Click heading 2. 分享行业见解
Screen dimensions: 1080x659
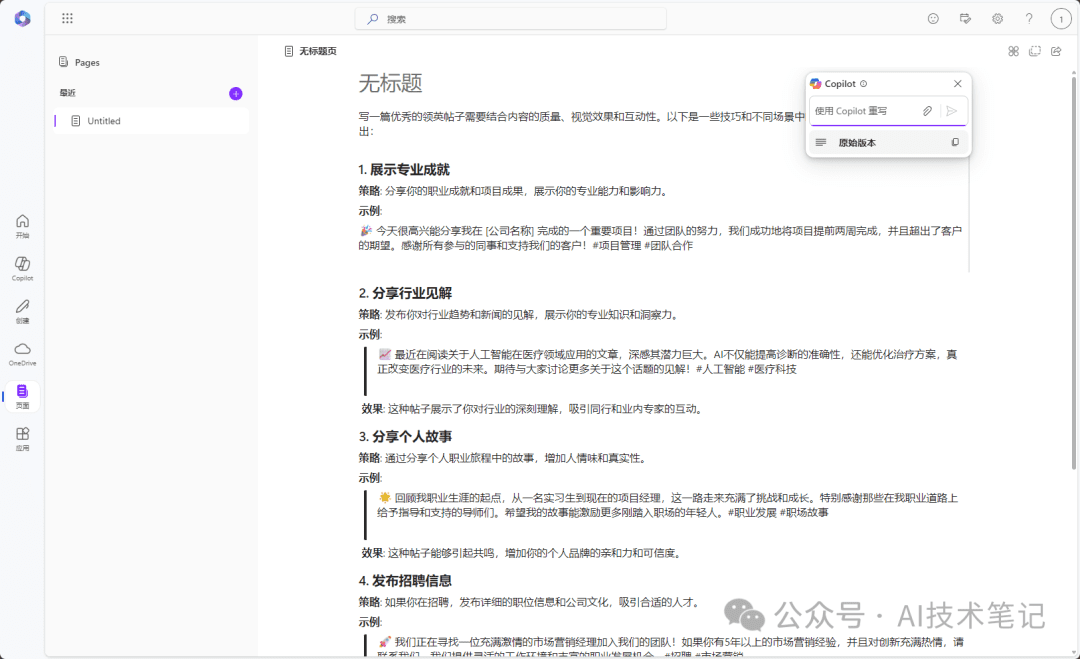pyautogui.click(x=405, y=293)
